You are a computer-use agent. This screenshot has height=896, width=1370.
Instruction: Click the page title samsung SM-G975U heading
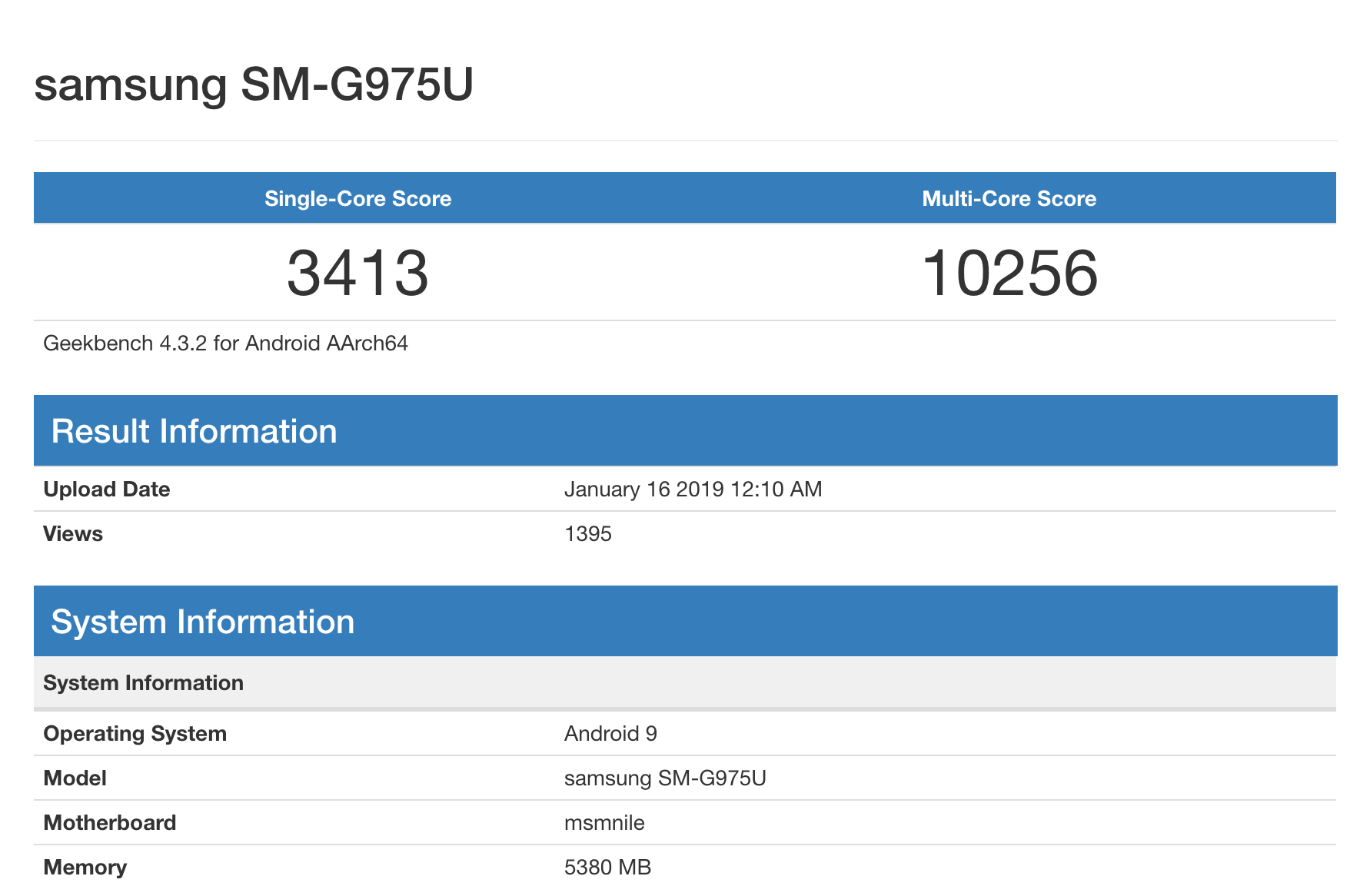tap(254, 85)
